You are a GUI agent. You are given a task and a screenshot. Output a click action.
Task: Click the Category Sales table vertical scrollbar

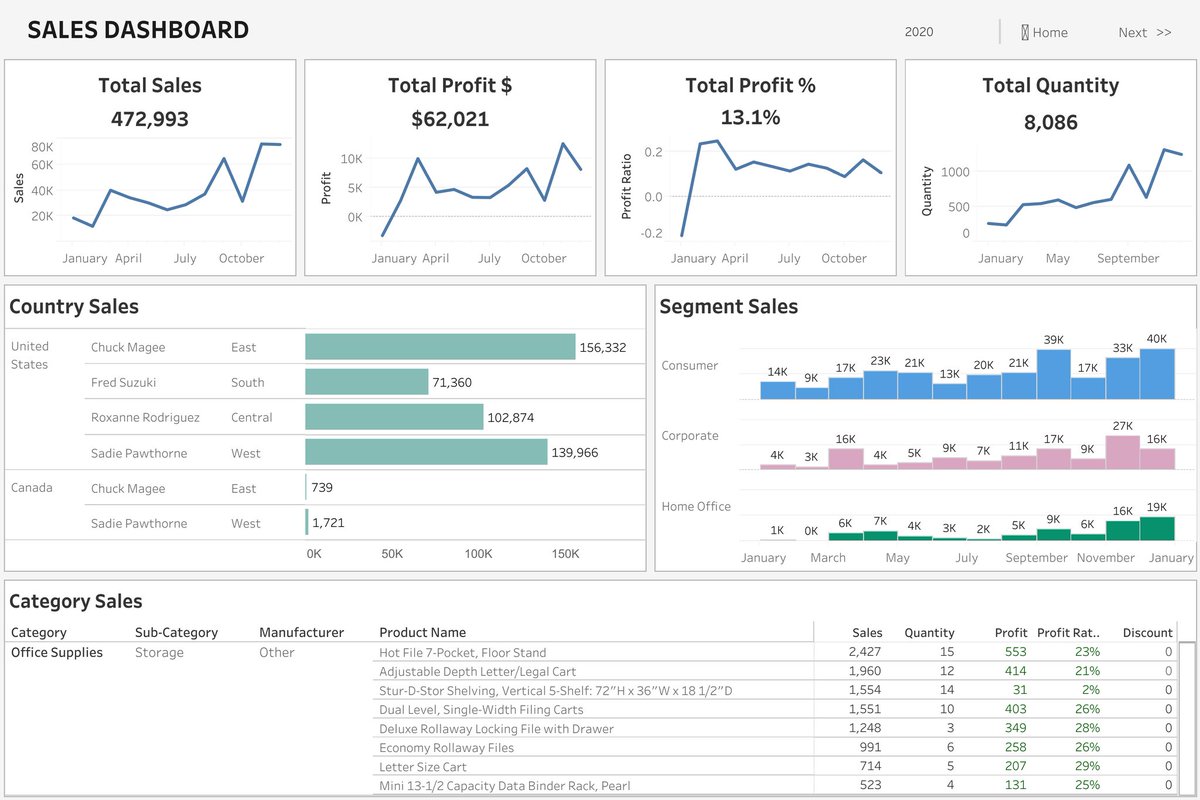coord(1187,718)
